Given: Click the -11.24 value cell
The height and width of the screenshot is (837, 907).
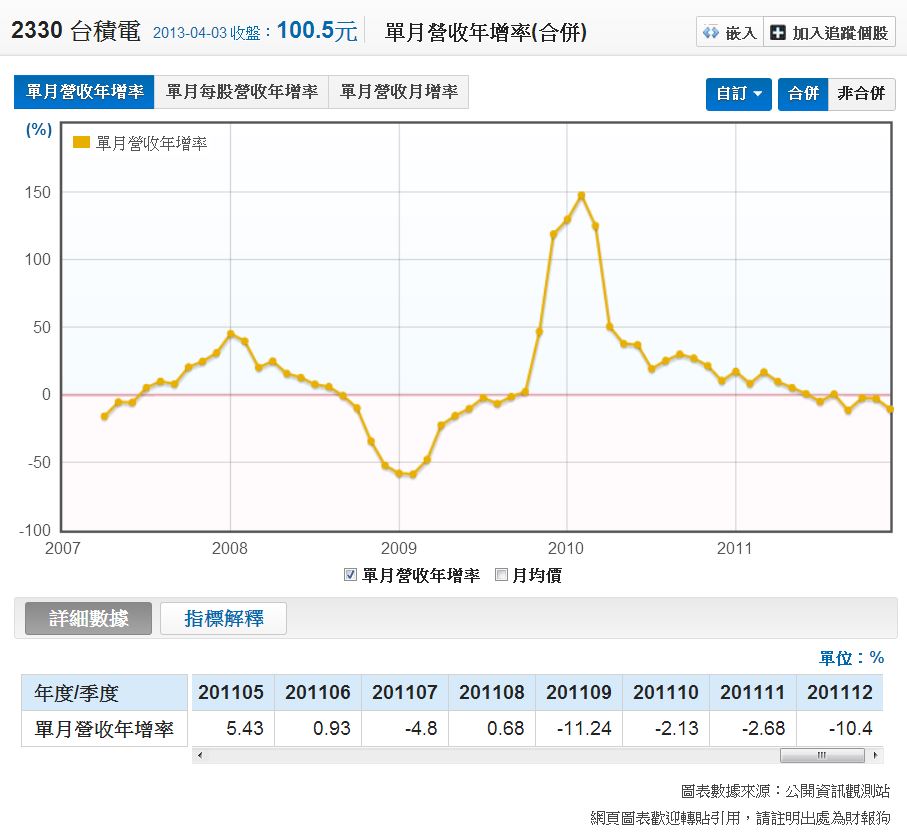Looking at the screenshot, I should point(578,728).
